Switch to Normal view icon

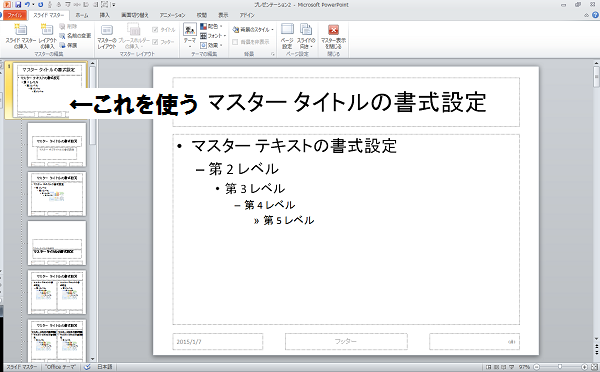[x=488, y=367]
